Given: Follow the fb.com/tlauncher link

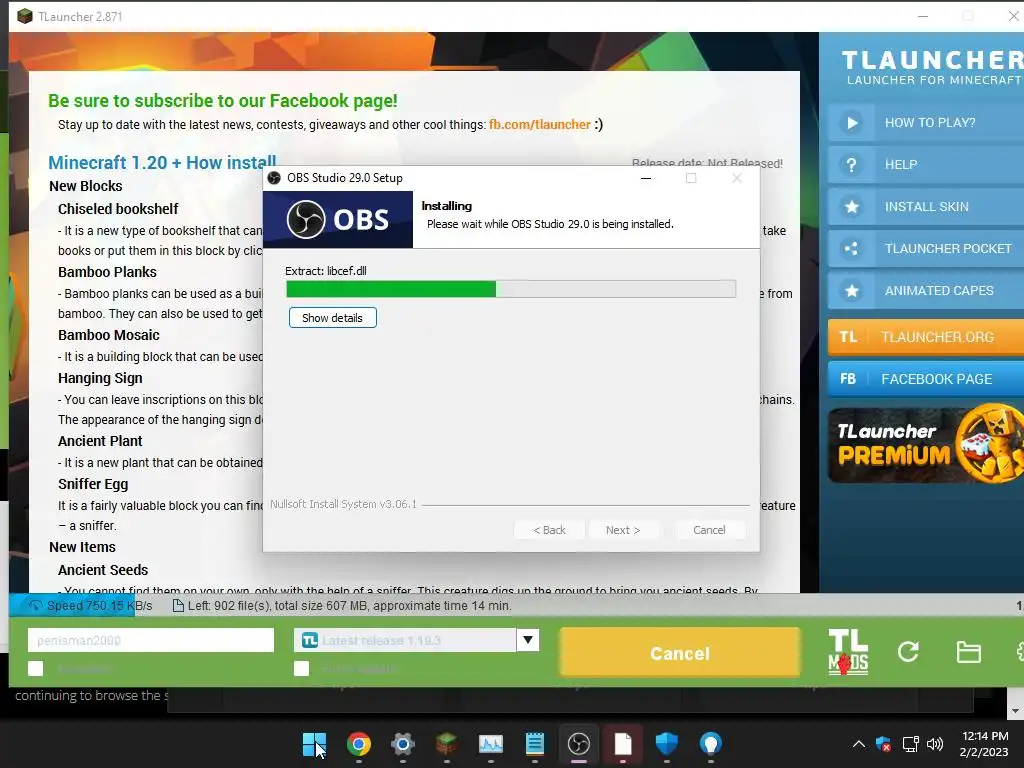Looking at the screenshot, I should pyautogui.click(x=539, y=125).
